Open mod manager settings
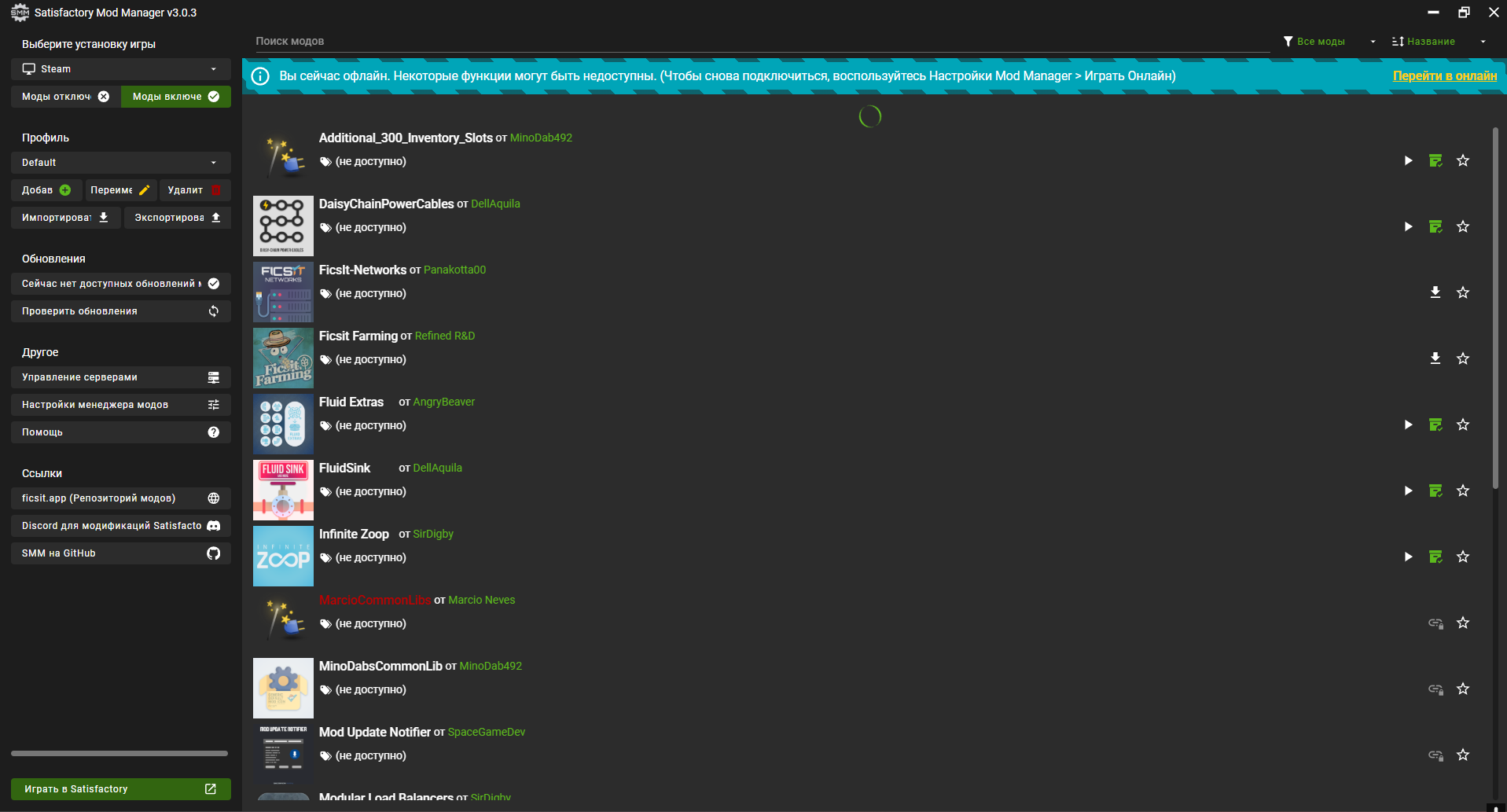The width and height of the screenshot is (1507, 812). pos(121,405)
